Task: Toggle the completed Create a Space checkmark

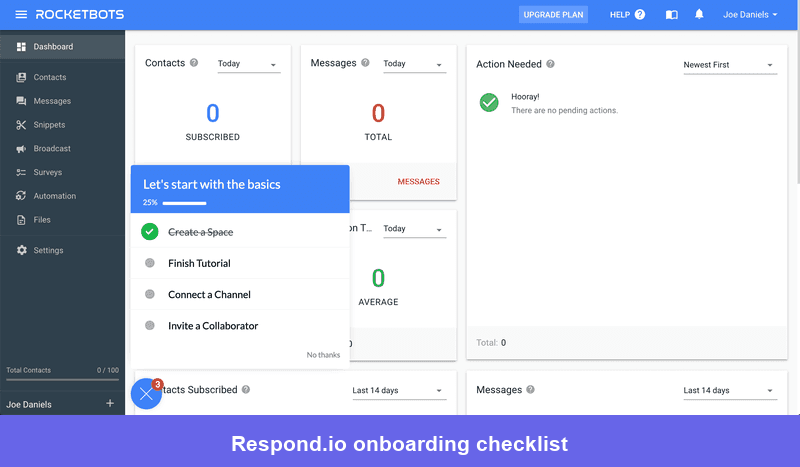Action: tap(149, 232)
